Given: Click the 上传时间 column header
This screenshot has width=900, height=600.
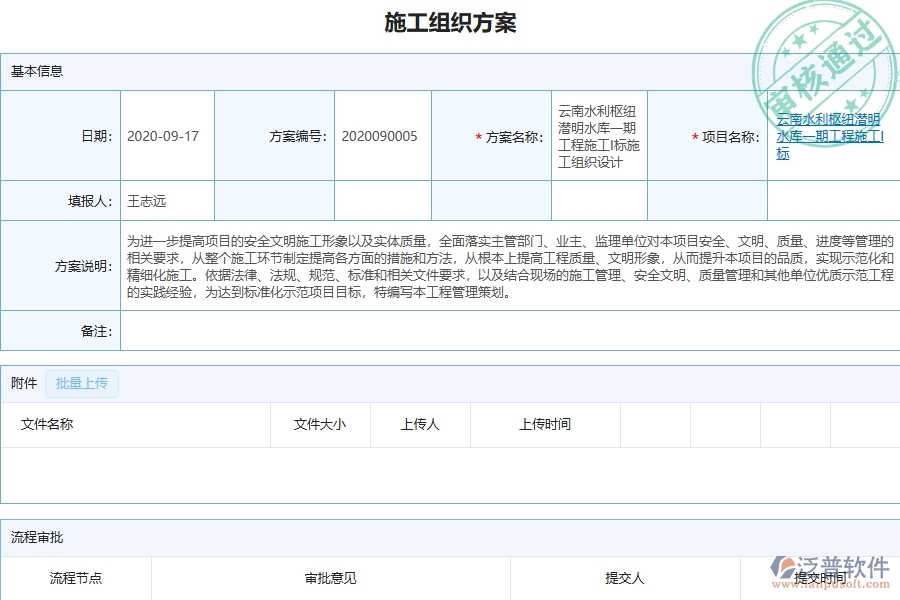Looking at the screenshot, I should [x=545, y=424].
